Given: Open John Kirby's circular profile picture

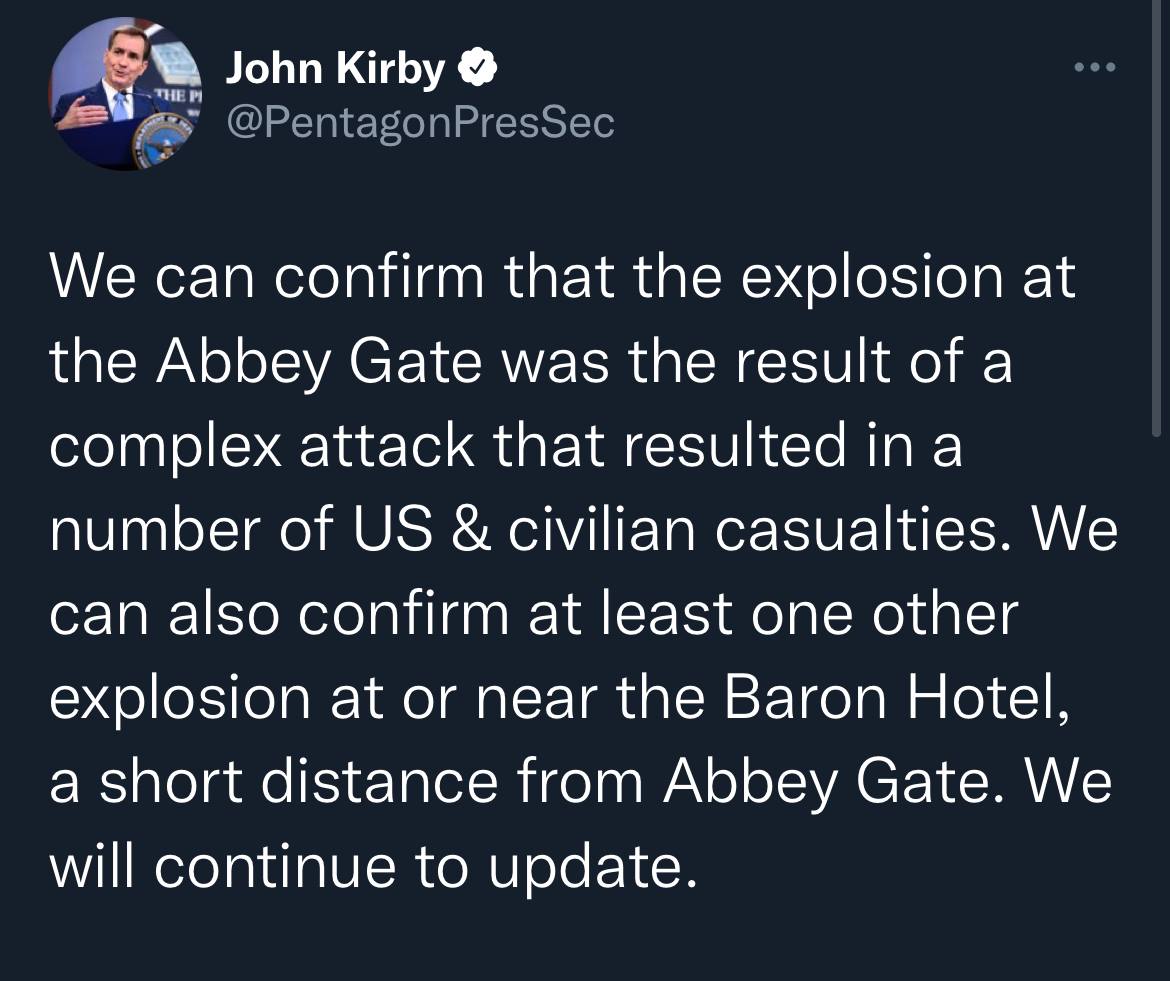Looking at the screenshot, I should pyautogui.click(x=125, y=94).
